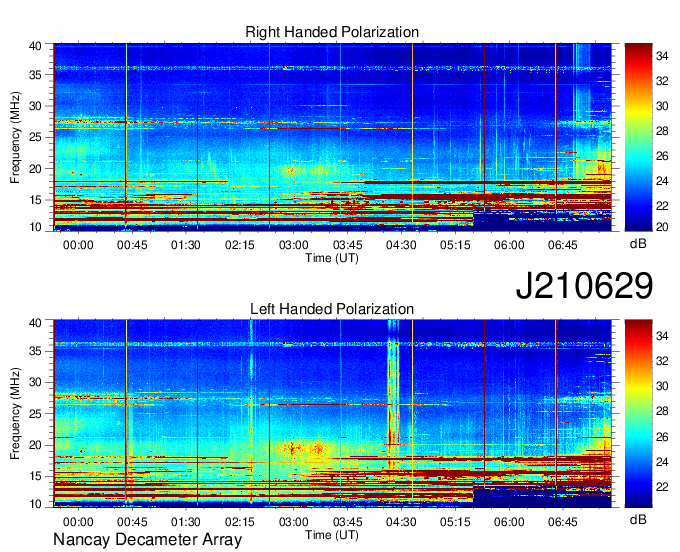680x552 pixels.
Task: Click the 01:30 time tick of Right Handed plot
Action: pos(186,245)
